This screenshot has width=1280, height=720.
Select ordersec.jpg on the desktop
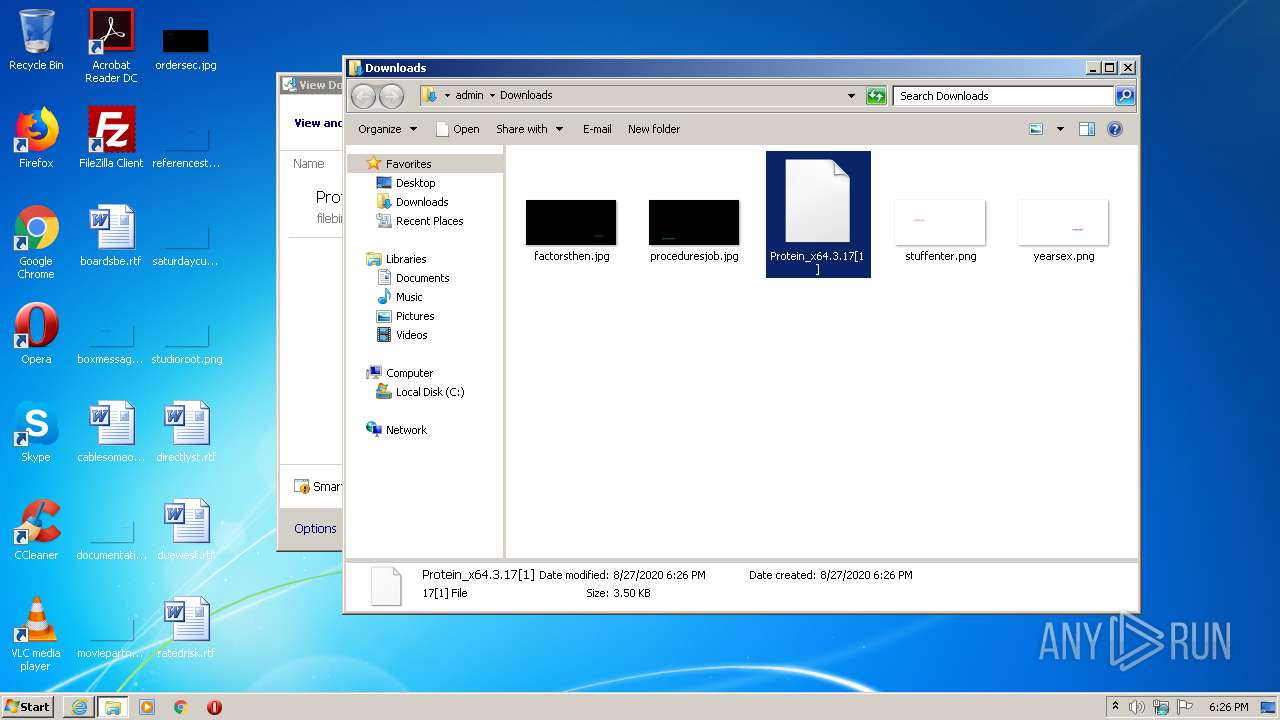(185, 50)
